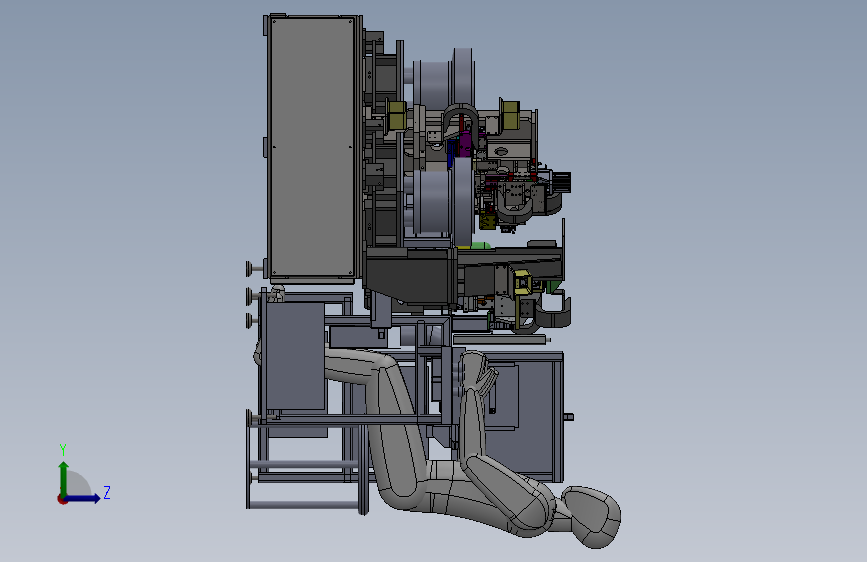Click the blue Z axis arrow of the view triad
This screenshot has width=867, height=562.
(83, 498)
